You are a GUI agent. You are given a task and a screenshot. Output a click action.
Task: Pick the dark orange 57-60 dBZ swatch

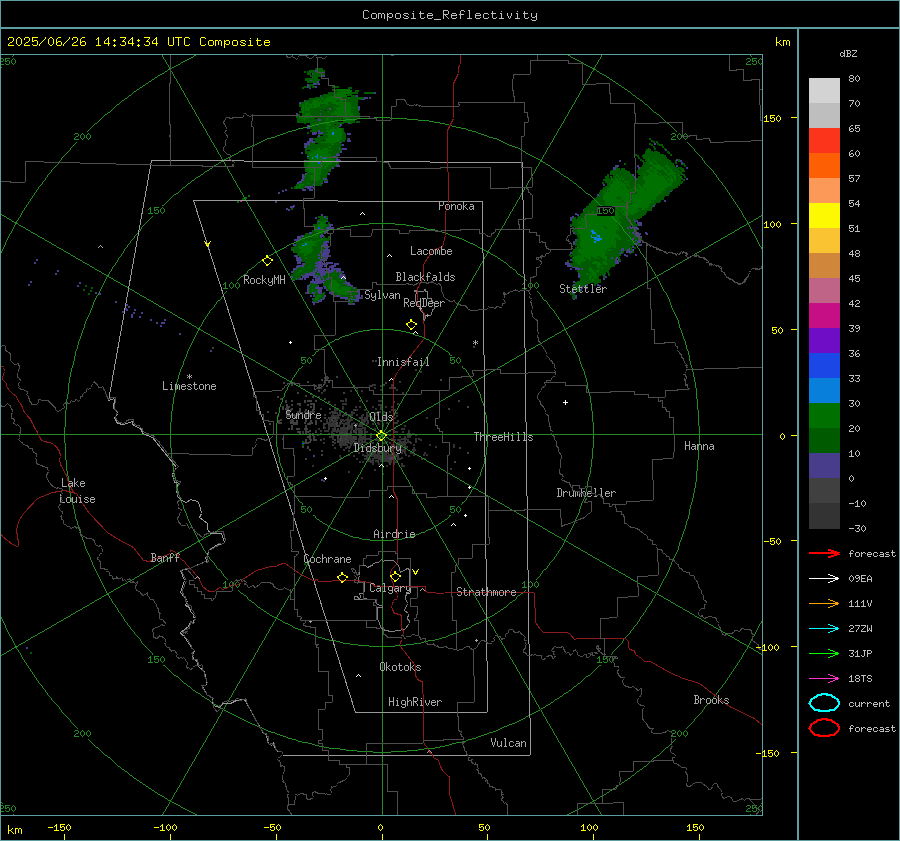click(x=824, y=166)
